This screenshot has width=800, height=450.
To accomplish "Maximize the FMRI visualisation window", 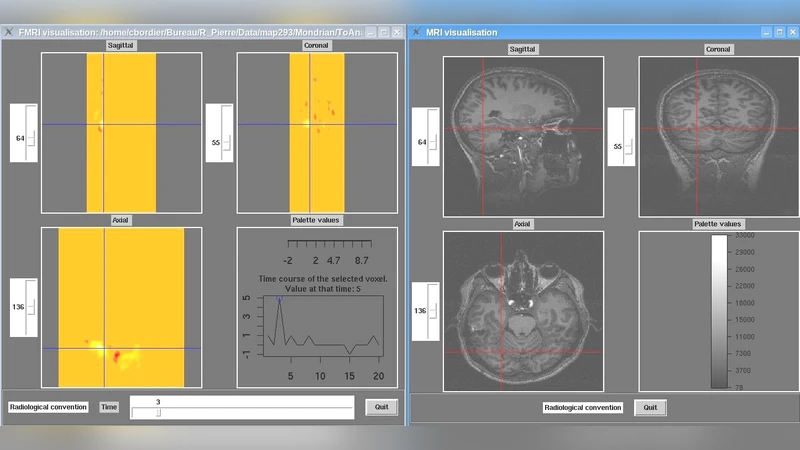I will [x=384, y=32].
